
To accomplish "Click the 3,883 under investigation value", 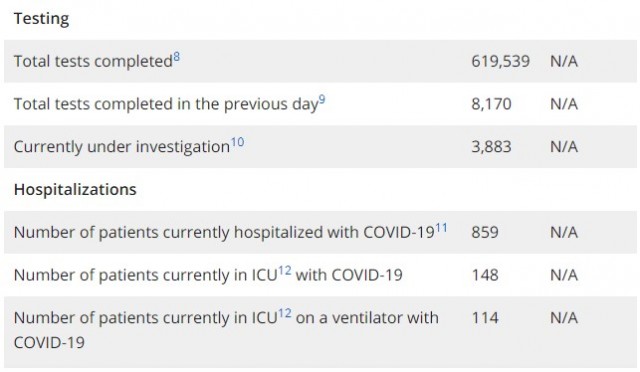I will point(491,147).
